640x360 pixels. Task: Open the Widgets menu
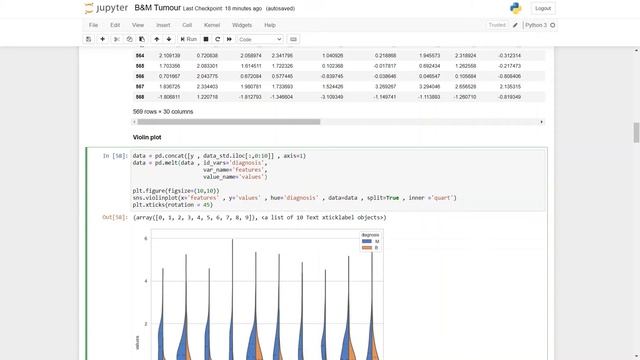point(242,25)
